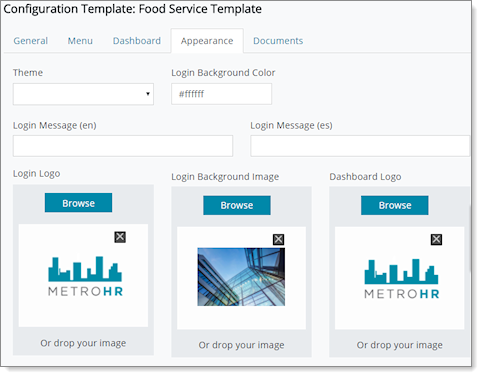Select the glass building background thumbnail

tap(241, 277)
